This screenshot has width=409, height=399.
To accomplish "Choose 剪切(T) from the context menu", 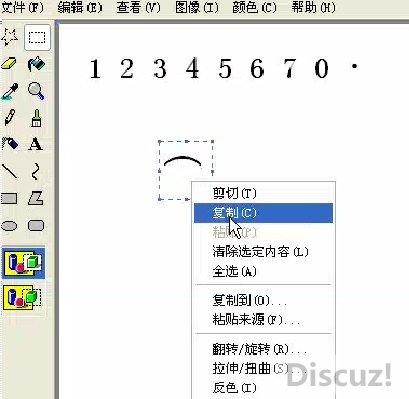I will click(263, 193).
